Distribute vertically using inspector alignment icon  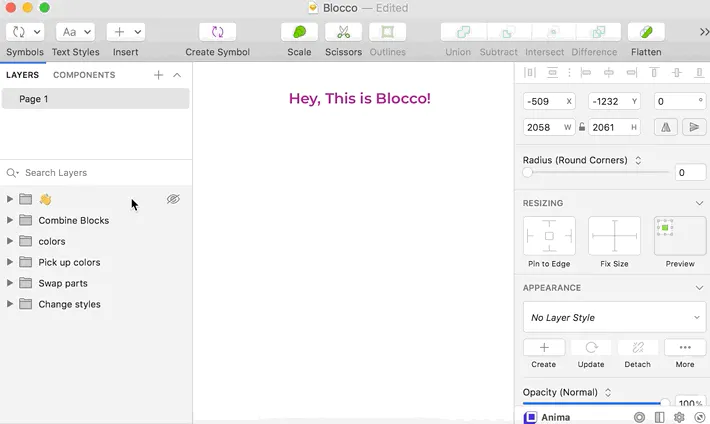[552, 72]
